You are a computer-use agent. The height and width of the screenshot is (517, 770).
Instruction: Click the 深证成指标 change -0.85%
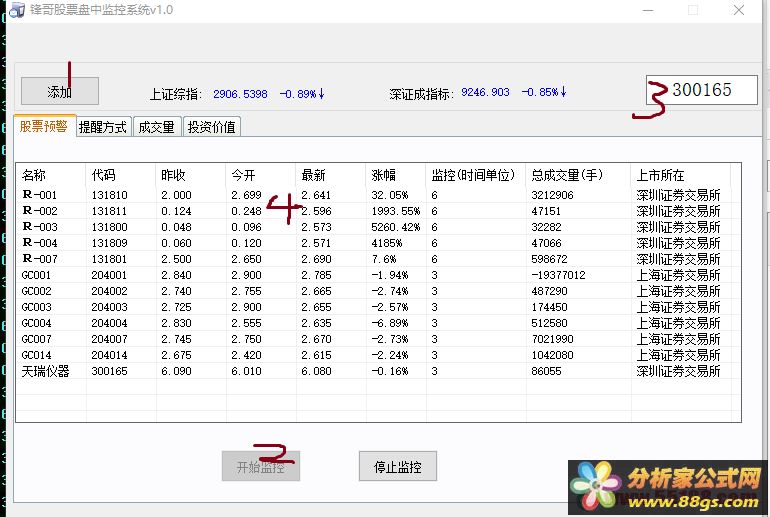coord(544,92)
